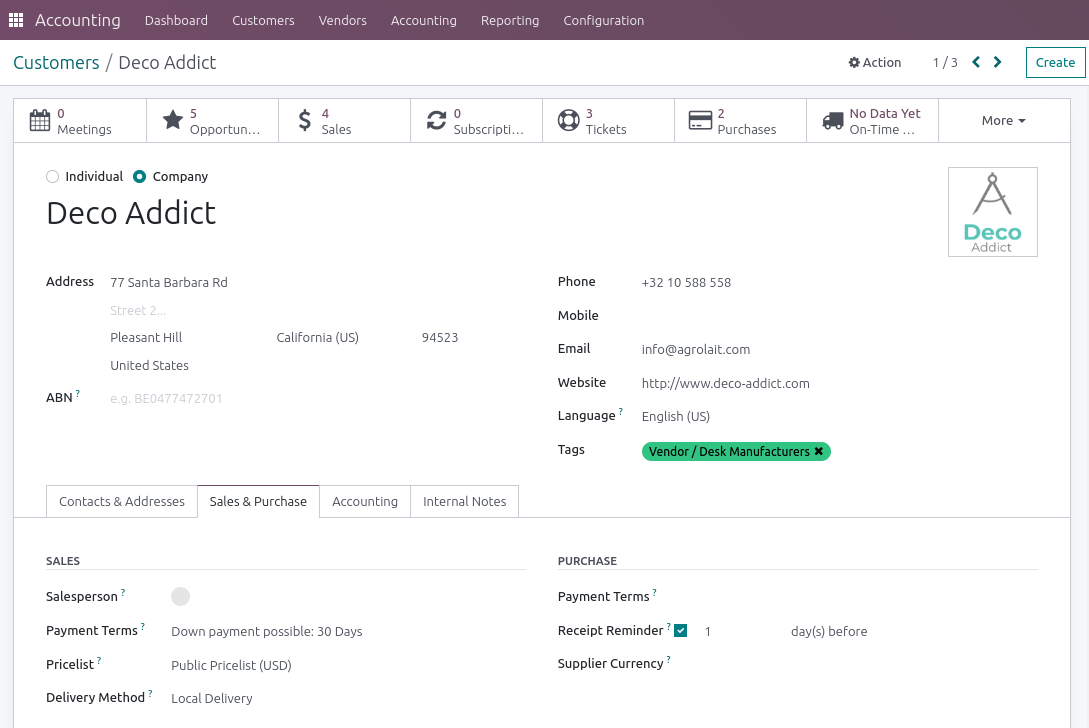The image size is (1089, 728).
Task: Open Opportunities star stat button
Action: [213, 121]
